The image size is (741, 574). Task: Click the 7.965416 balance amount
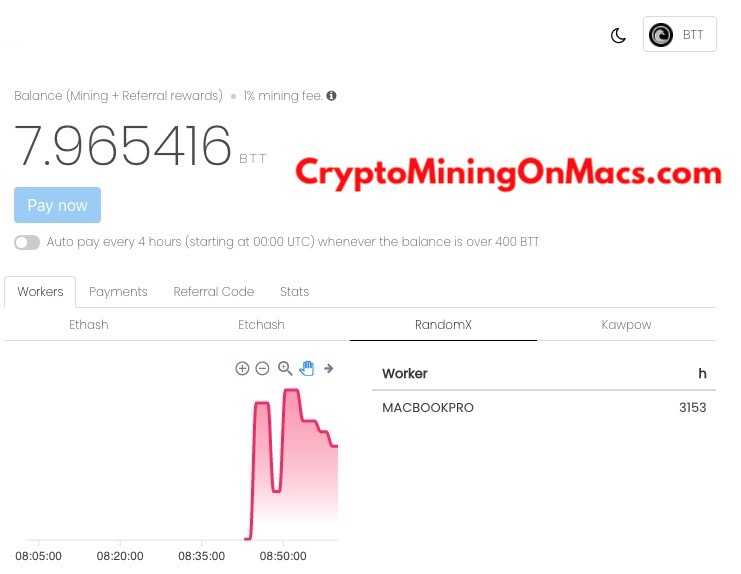click(123, 145)
